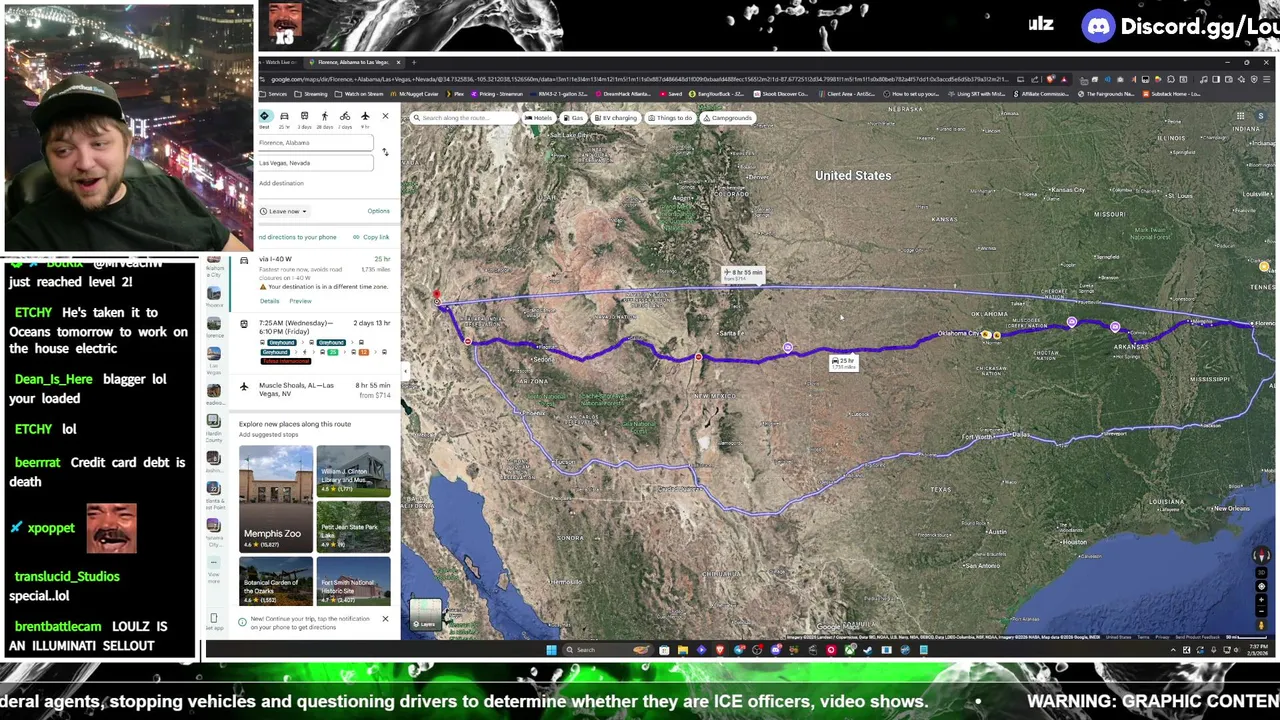Select the 2 days 13 hr transit route
This screenshot has width=1280, height=720.
coord(316,342)
